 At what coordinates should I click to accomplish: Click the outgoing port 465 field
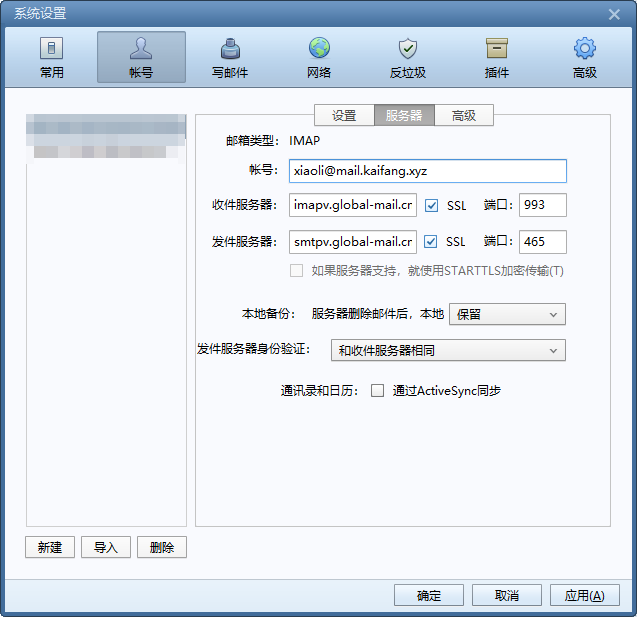point(543,242)
